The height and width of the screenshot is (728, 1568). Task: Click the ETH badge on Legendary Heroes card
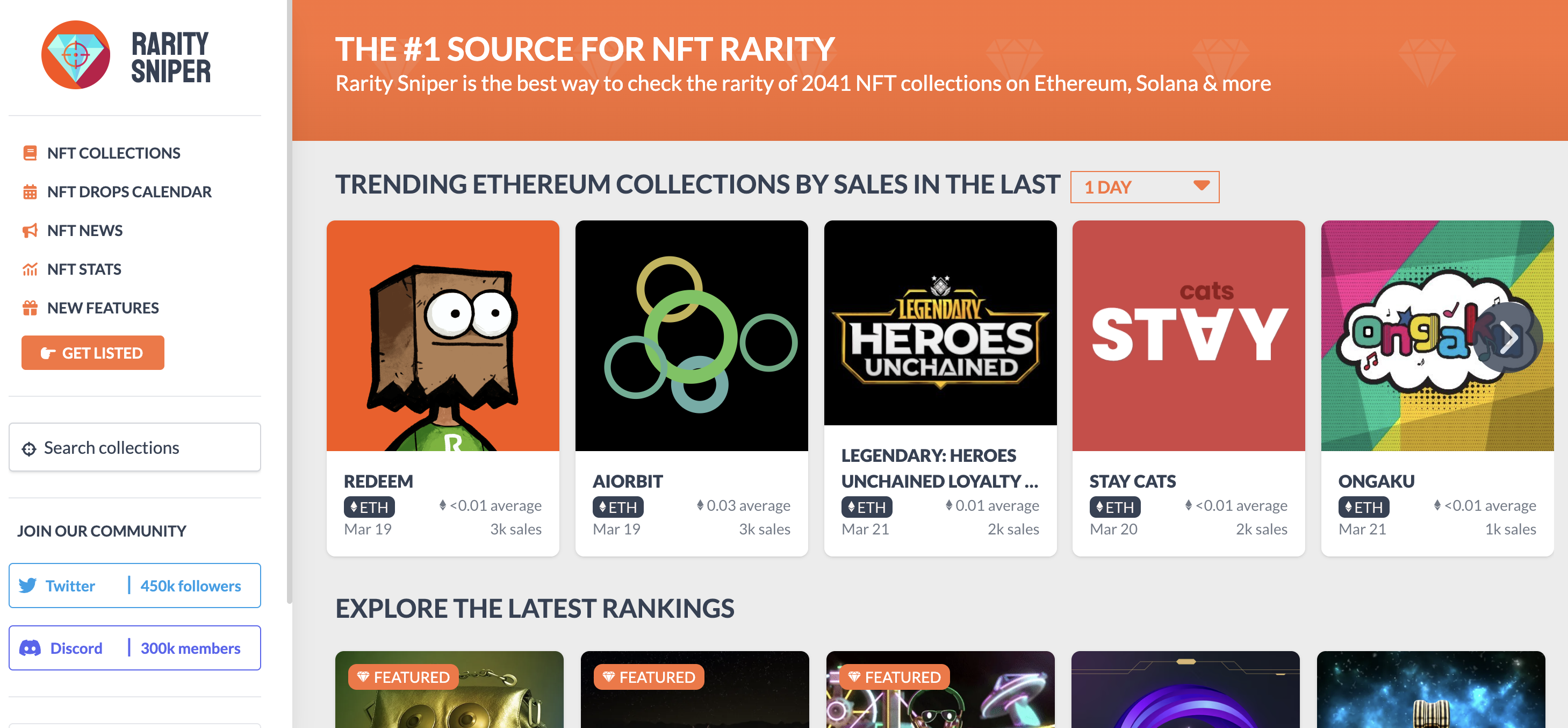pos(867,507)
